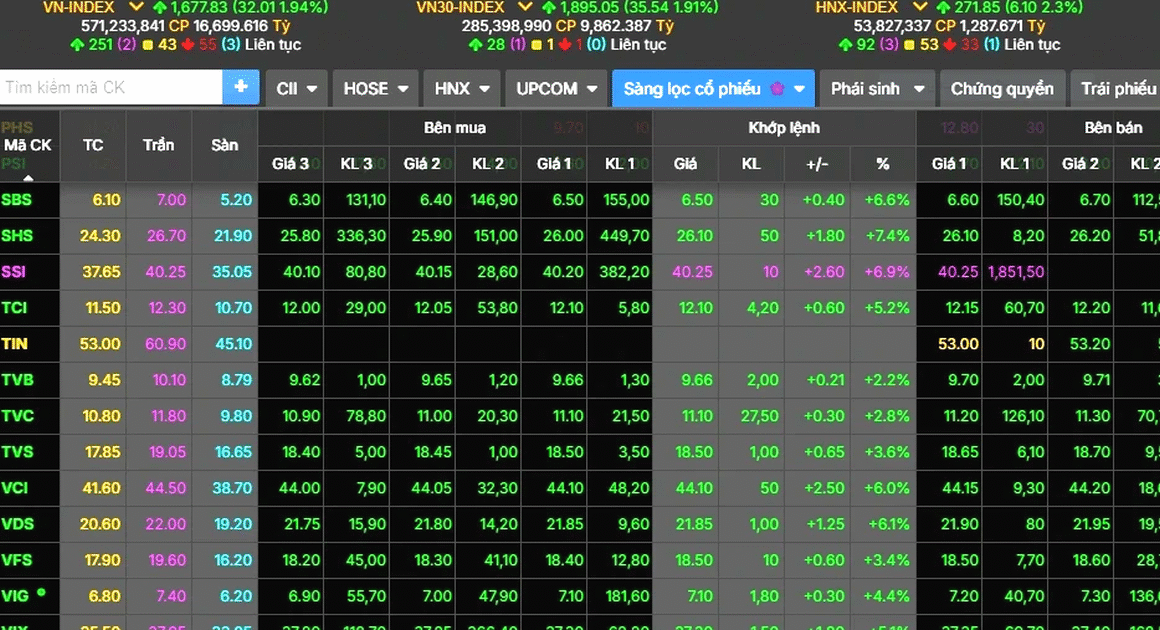Screen dimensions: 1160x630
Task: Open the HNX dropdown in the filter bar
Action: click(461, 89)
